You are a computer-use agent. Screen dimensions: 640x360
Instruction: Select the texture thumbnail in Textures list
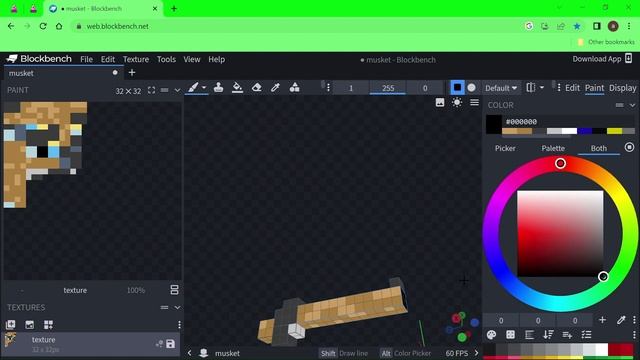click(11, 340)
